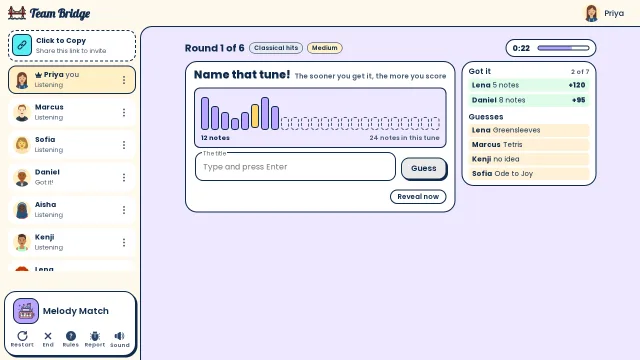Click Sofia's Ode to Joy guess
640x360 pixels.
coord(529,173)
